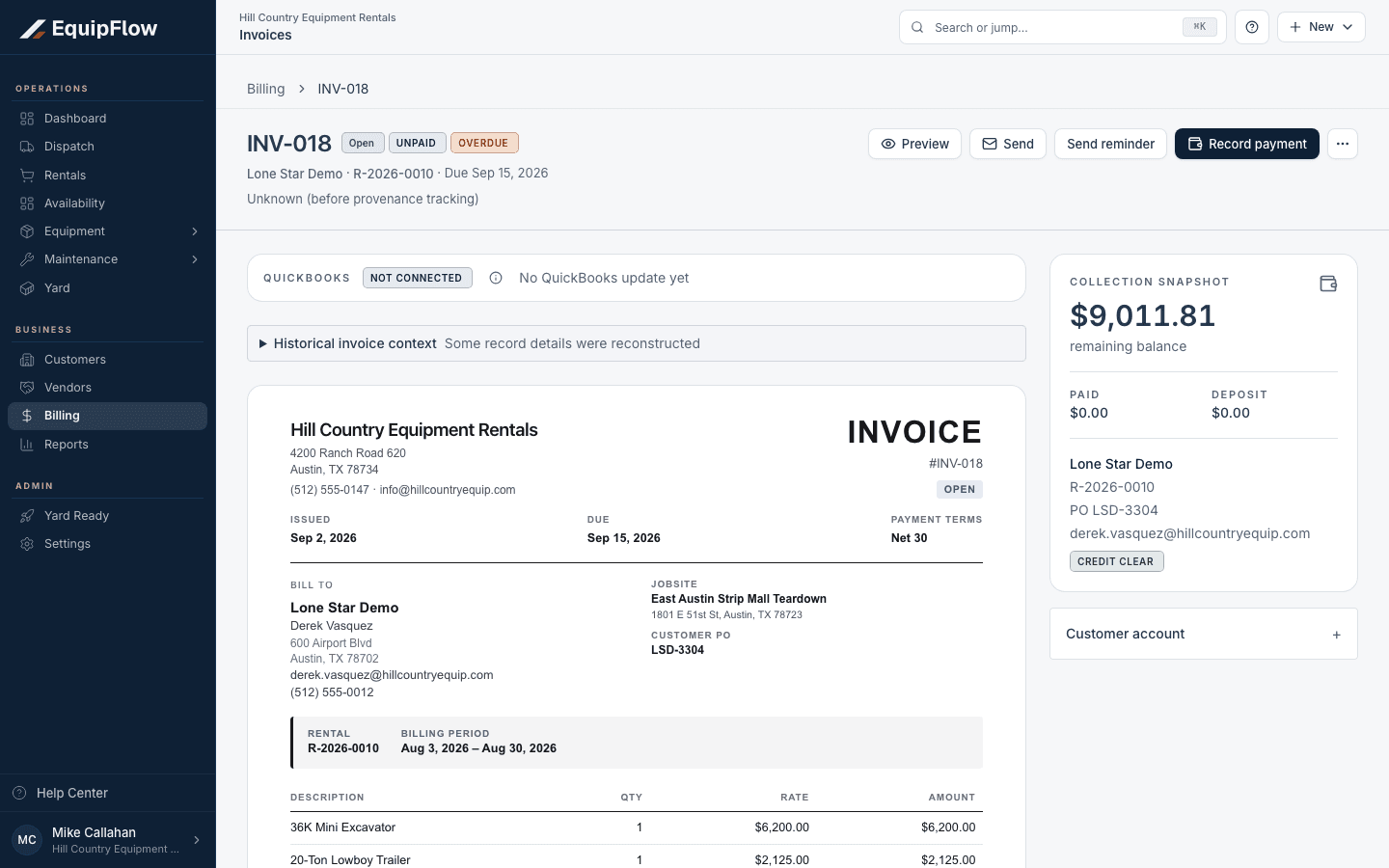Viewport: 1389px width, 868px height.
Task: Click the Equipment box icon in sidebar
Action: pos(27,231)
